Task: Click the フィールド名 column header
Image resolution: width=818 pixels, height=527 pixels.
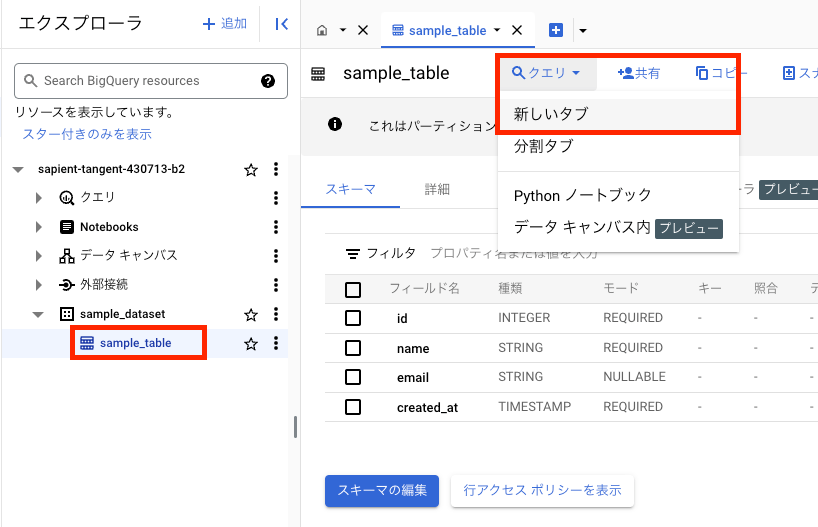Action: 425,288
